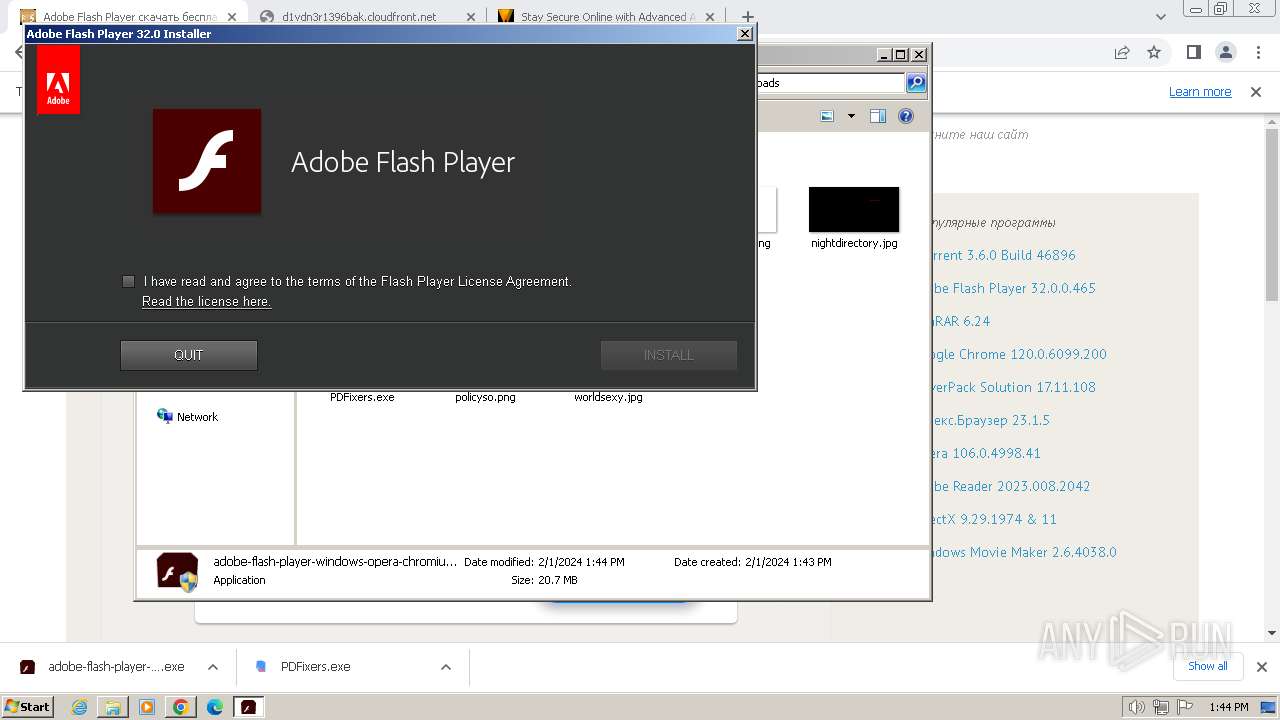Open uTorrent 3.6.0 Build 46896 link
The height and width of the screenshot is (720, 1280).
1003,255
